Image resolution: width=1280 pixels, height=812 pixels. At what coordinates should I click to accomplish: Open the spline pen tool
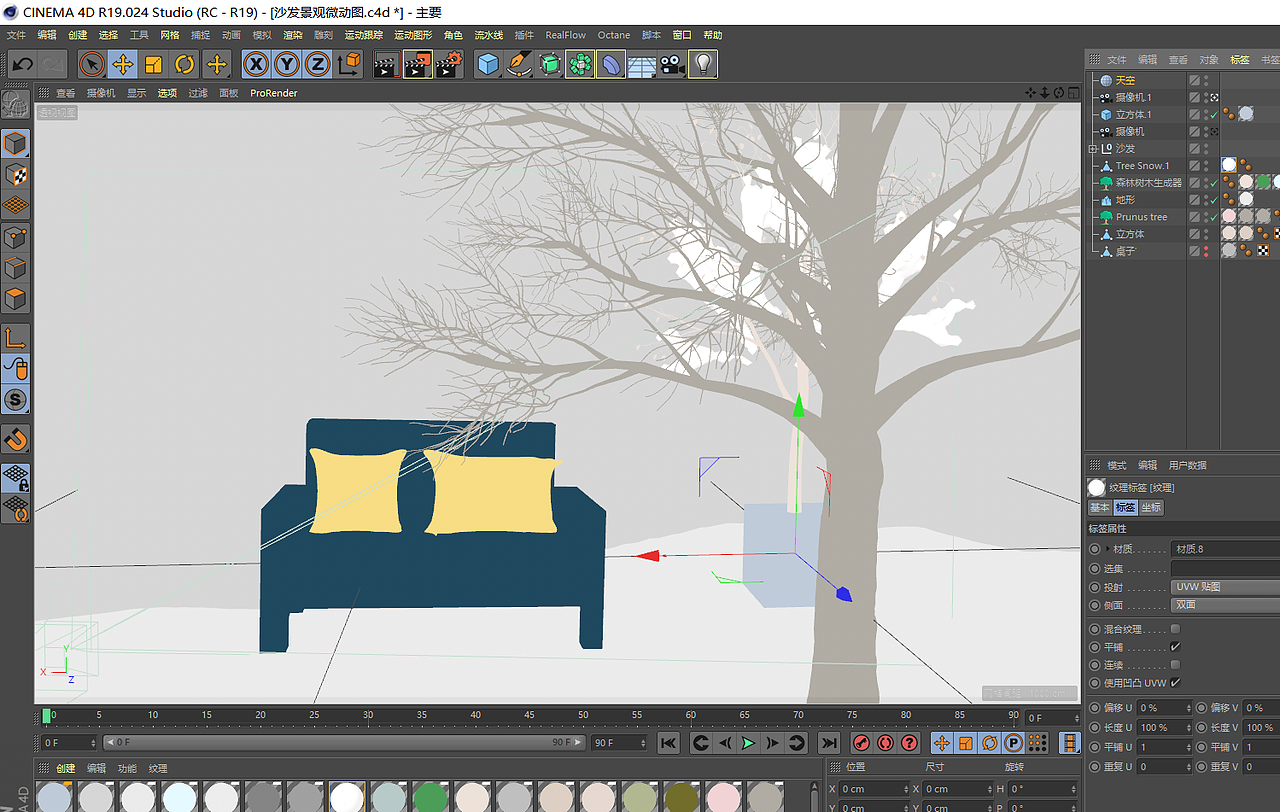[x=519, y=64]
